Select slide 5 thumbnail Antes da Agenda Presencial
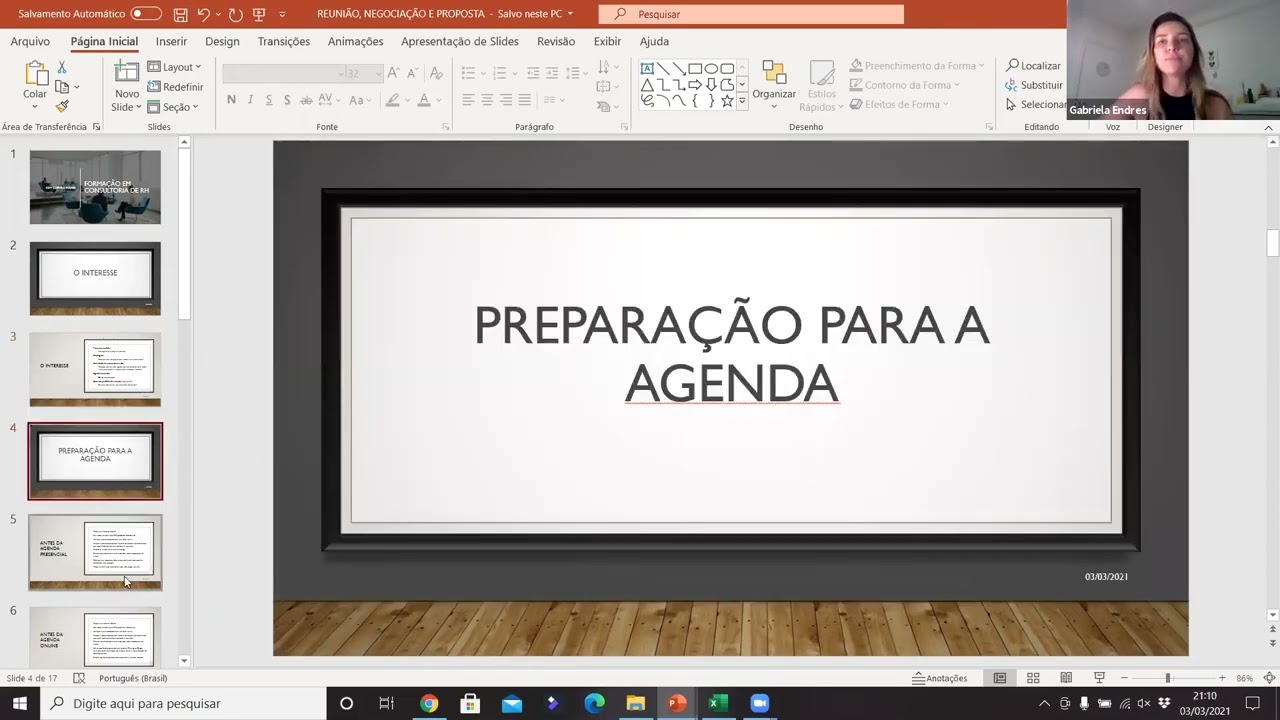This screenshot has height=720, width=1280. pos(95,552)
